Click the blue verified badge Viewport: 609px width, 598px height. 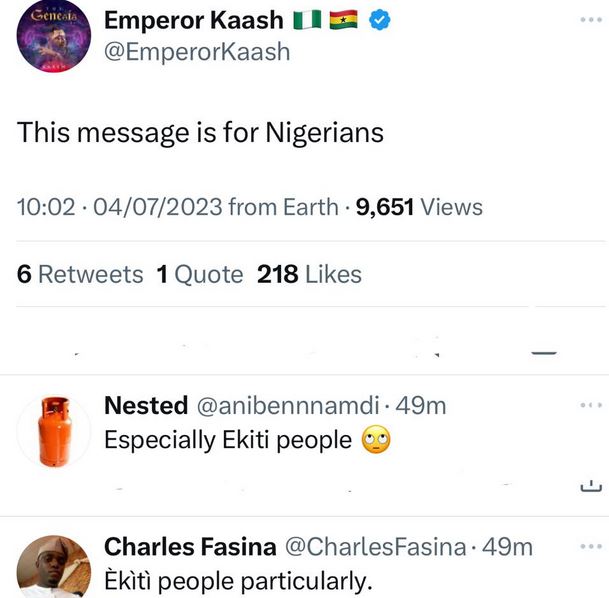pos(379,20)
